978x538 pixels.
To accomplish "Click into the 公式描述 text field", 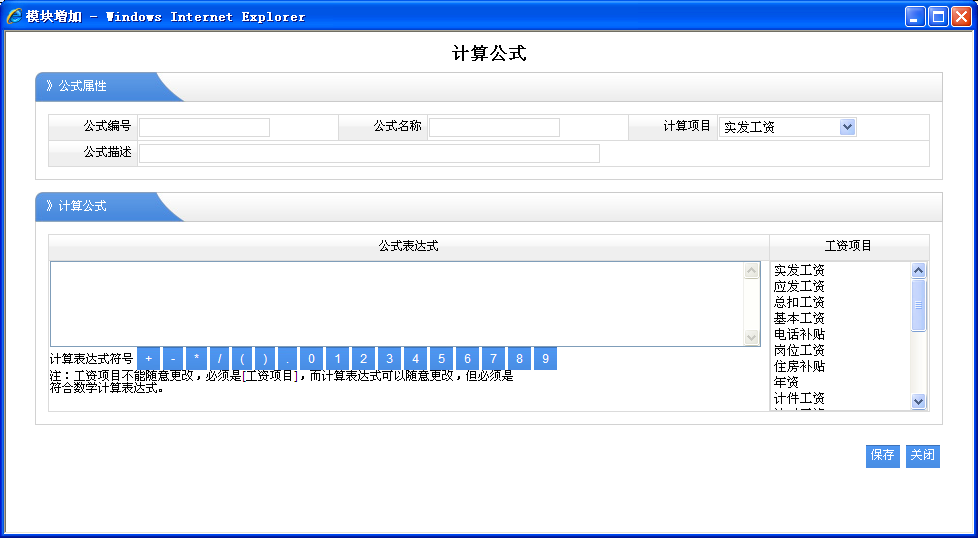I will 369,153.
